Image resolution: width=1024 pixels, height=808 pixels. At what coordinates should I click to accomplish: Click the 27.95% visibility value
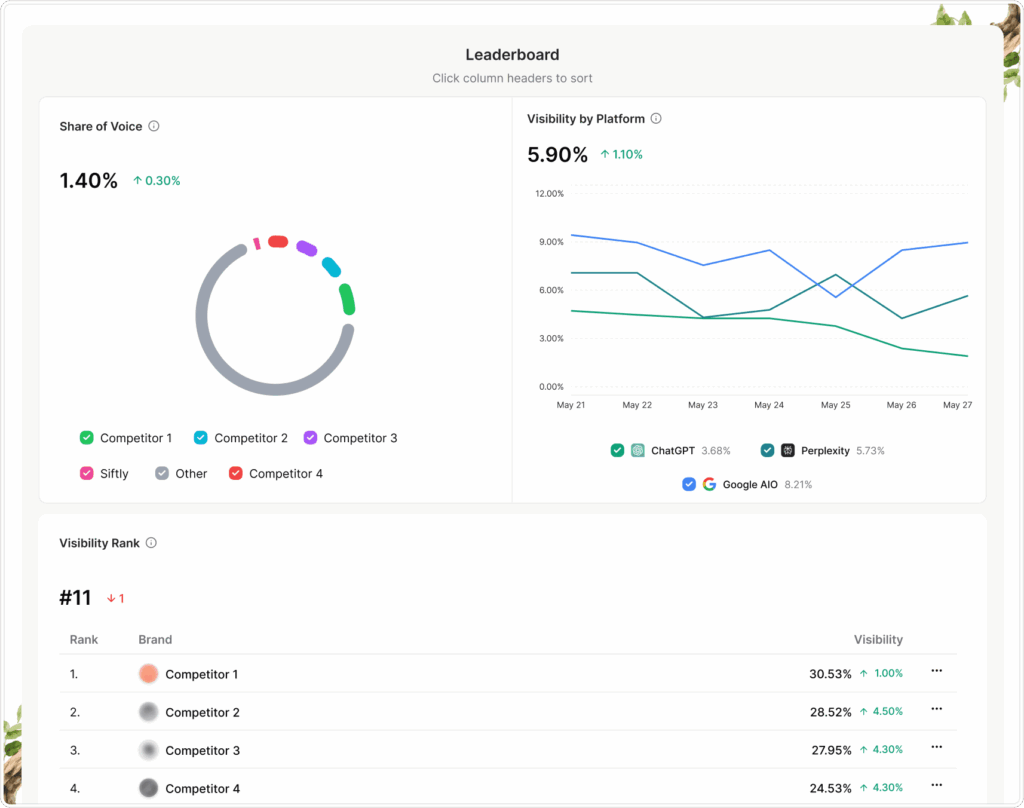[831, 750]
